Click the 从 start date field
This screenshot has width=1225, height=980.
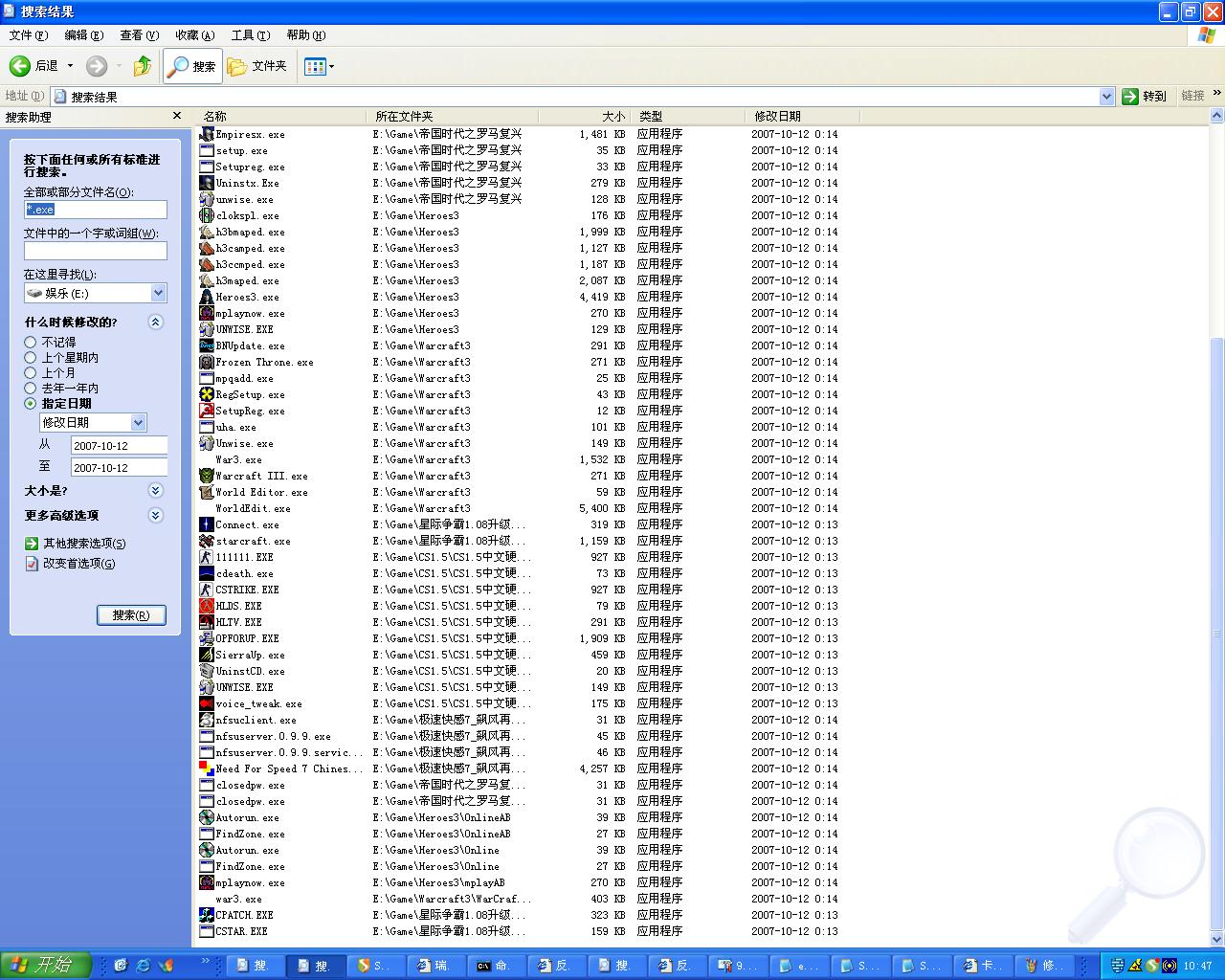pos(119,445)
